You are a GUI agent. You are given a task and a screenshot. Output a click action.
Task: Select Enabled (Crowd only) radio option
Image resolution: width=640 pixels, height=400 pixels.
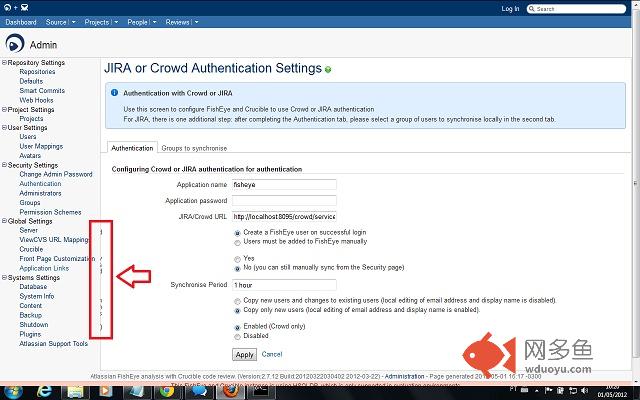(237, 327)
